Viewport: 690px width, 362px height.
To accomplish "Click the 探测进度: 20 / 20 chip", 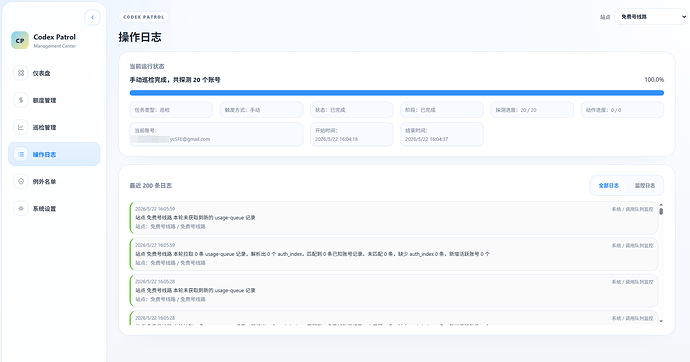I will point(532,110).
